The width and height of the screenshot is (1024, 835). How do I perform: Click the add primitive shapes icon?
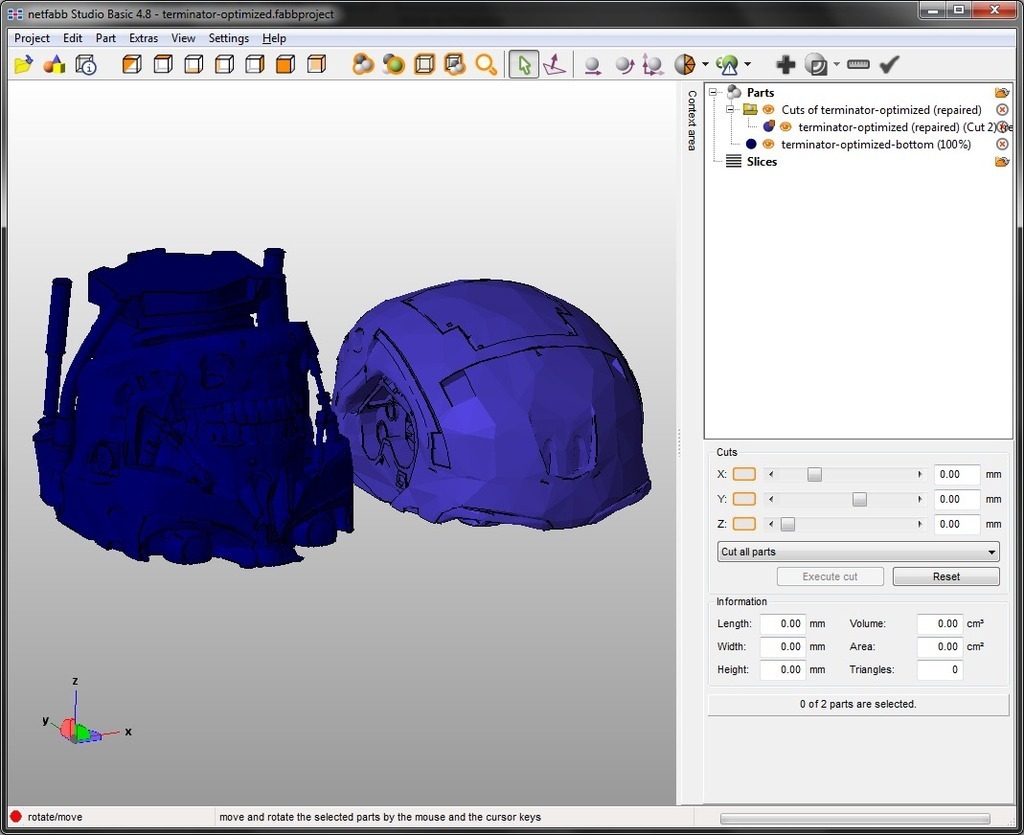(x=54, y=65)
